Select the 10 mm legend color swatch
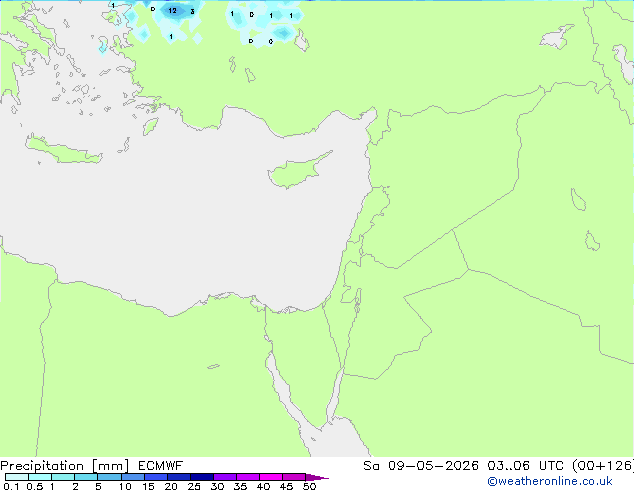 pyautogui.click(x=133, y=477)
